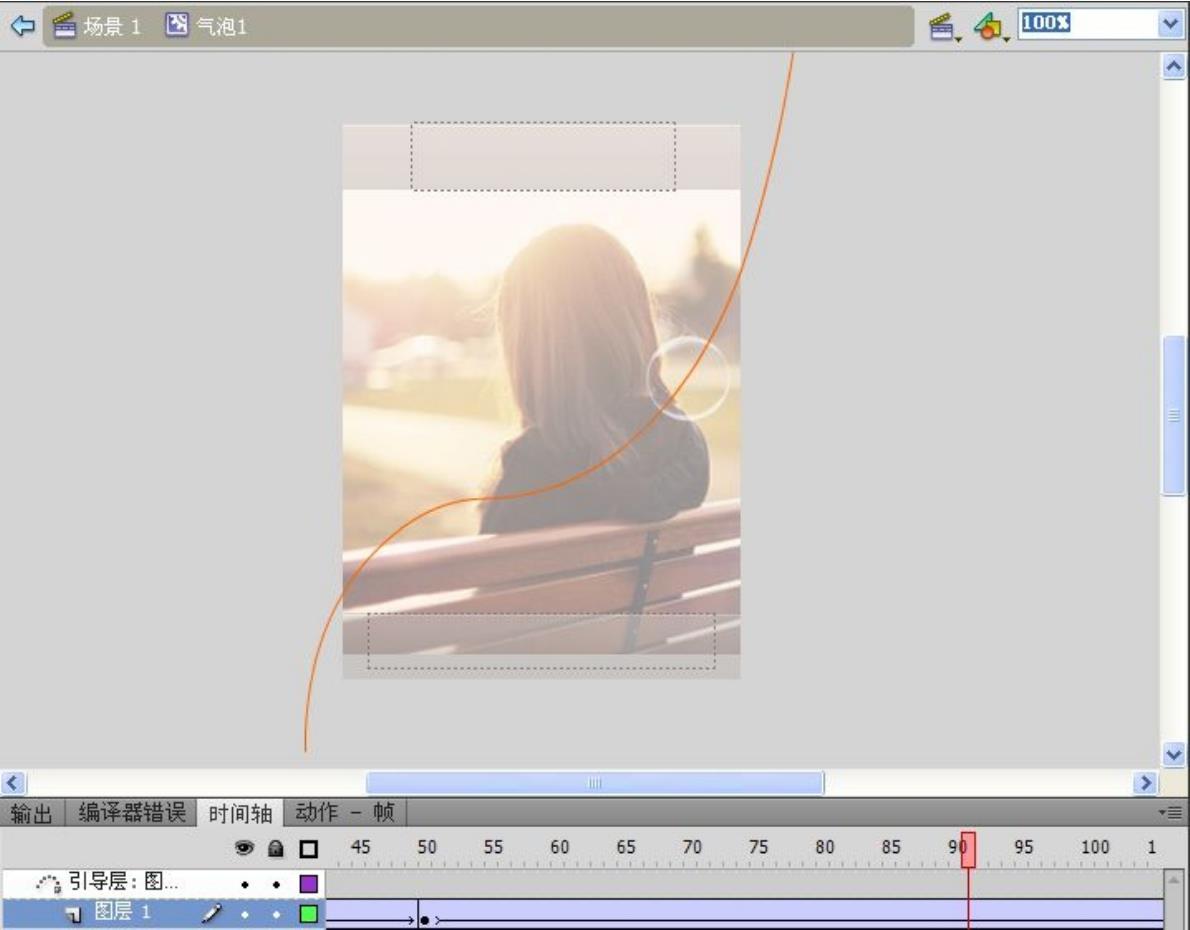Viewport: 1190px width, 930px height.
Task: Open the Edit Symbols menu icon
Action: pos(988,28)
